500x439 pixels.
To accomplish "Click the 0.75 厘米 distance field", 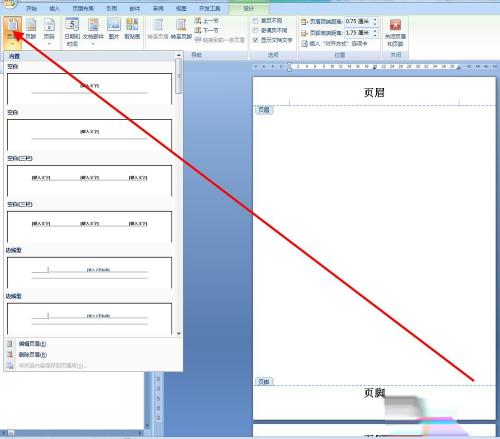I will pos(358,22).
